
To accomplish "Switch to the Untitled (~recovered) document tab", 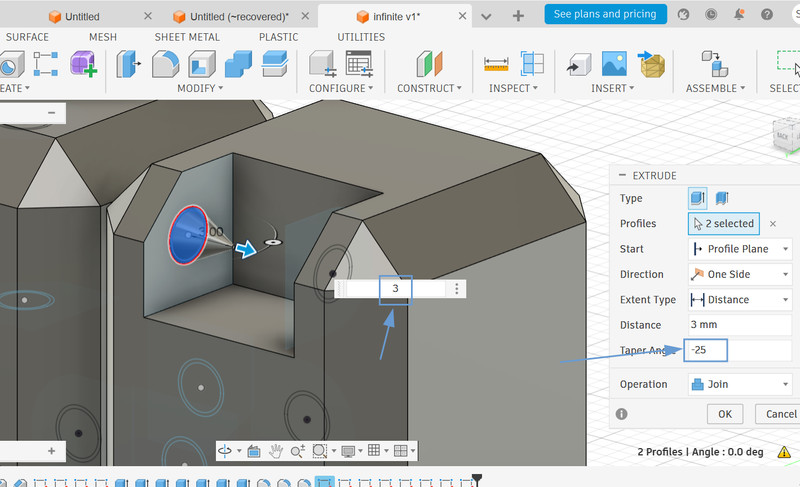I will click(239, 17).
